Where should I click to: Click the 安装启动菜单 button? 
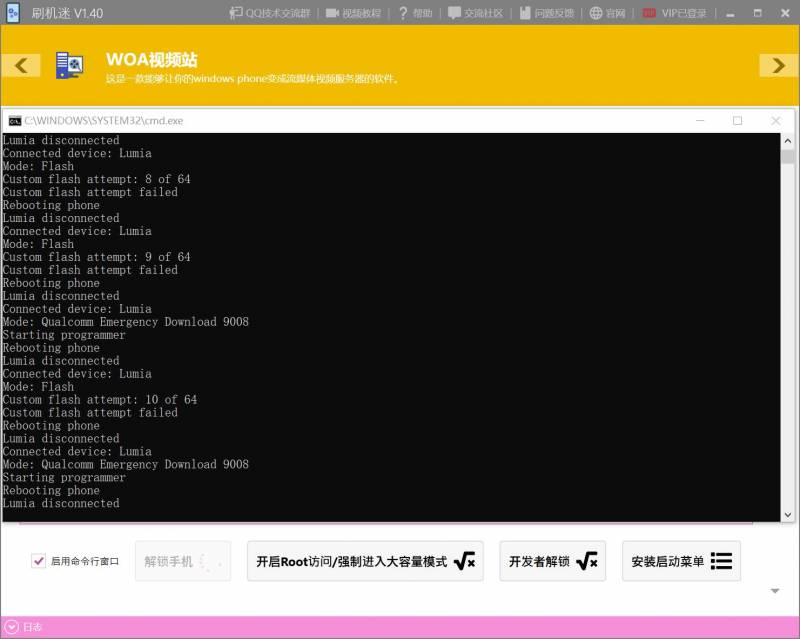click(x=681, y=561)
